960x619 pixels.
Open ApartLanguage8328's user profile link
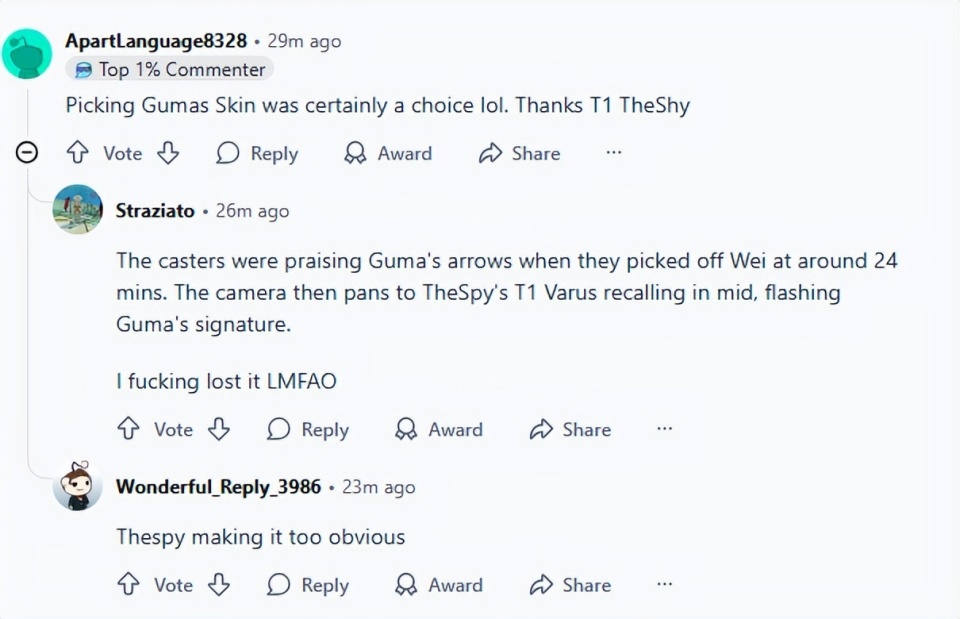[x=156, y=41]
